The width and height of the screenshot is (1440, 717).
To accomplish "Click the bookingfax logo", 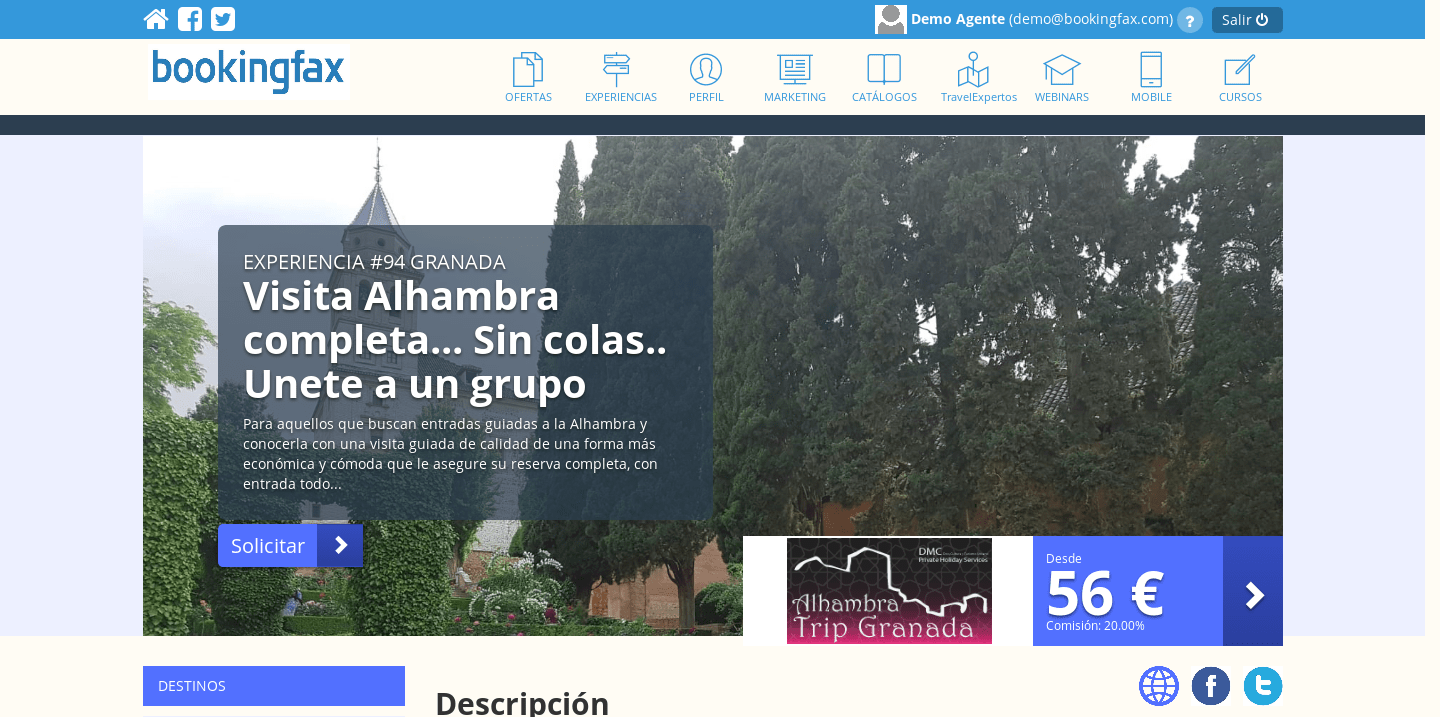I will pyautogui.click(x=248, y=72).
